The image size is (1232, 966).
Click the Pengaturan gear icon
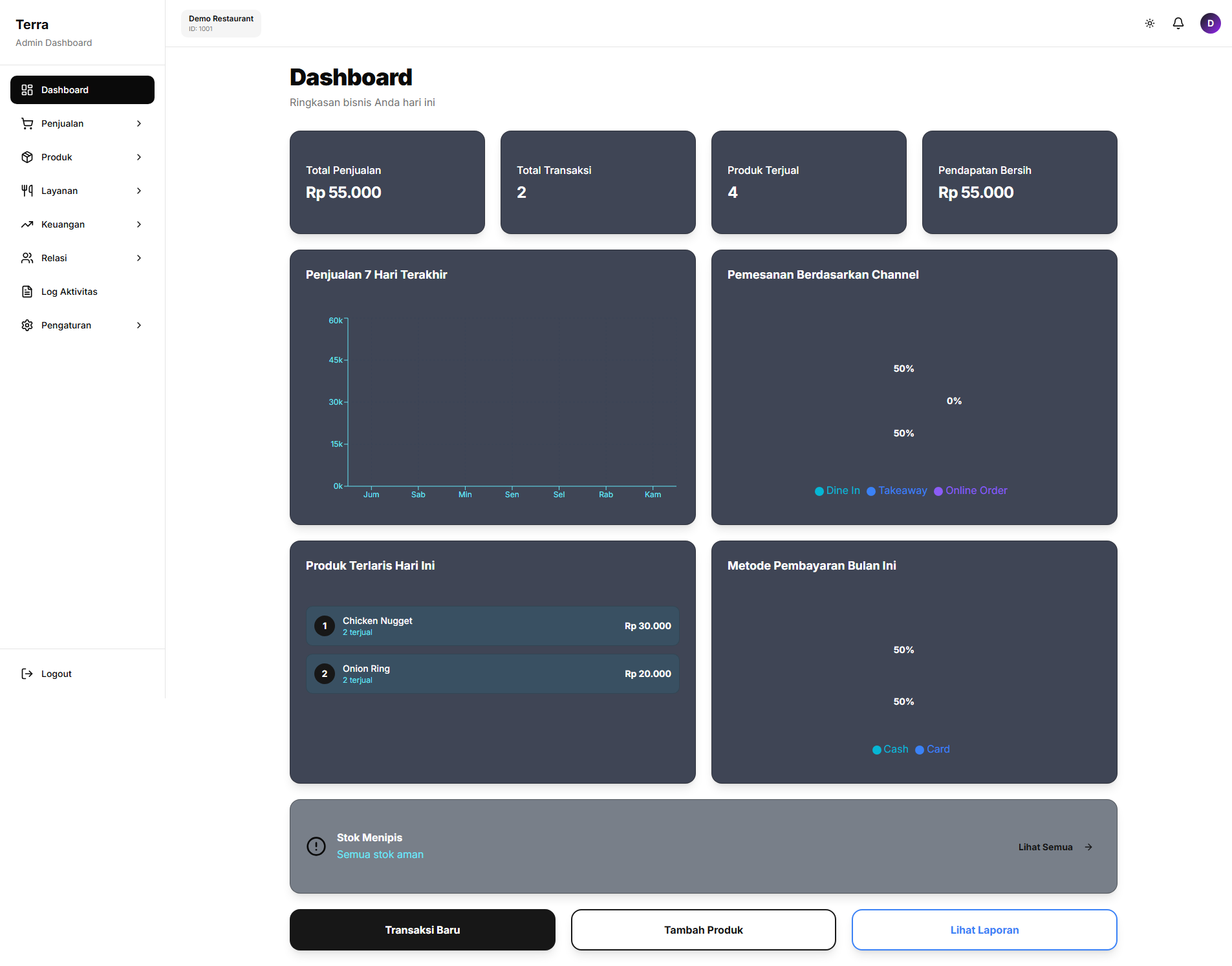point(27,325)
